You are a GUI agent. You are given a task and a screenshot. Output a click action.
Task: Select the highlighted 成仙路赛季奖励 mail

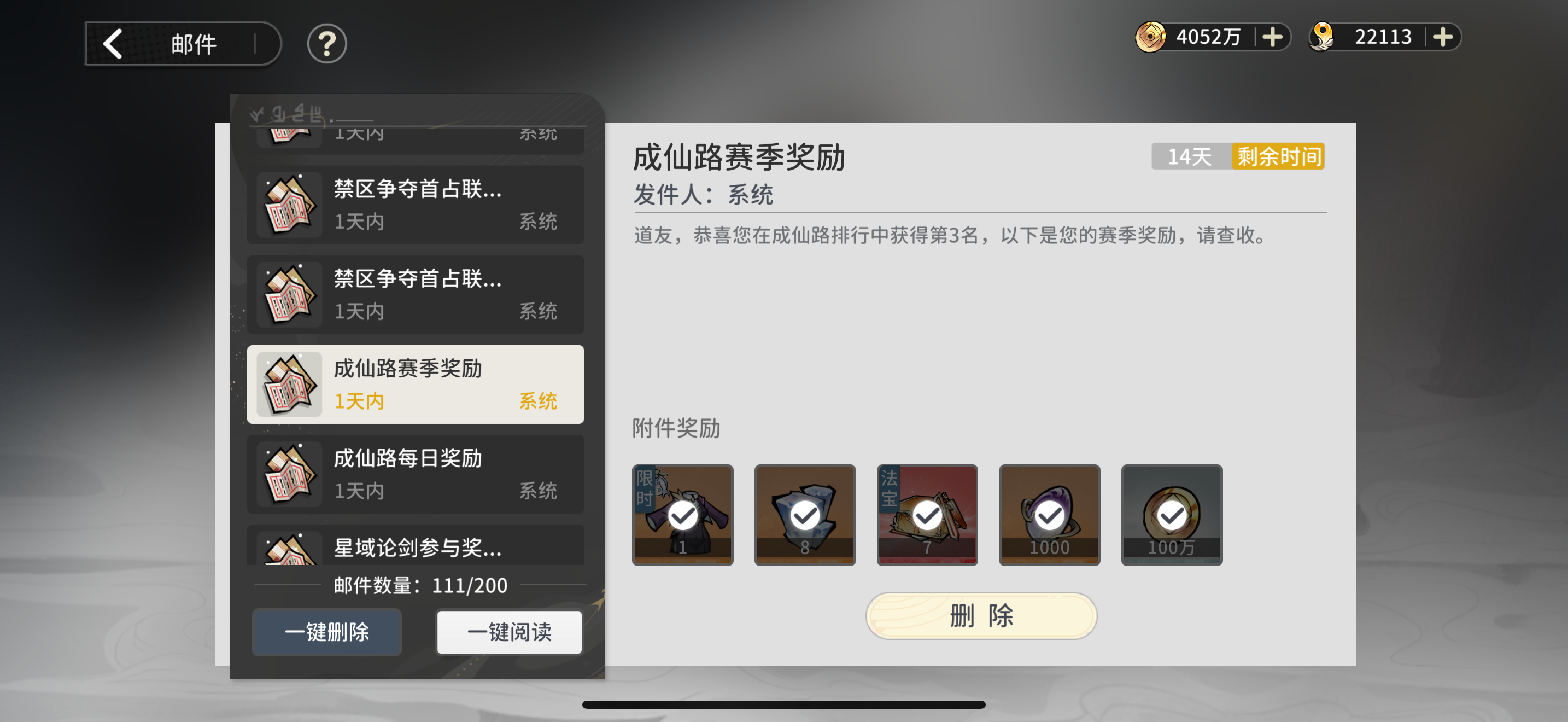pos(415,384)
